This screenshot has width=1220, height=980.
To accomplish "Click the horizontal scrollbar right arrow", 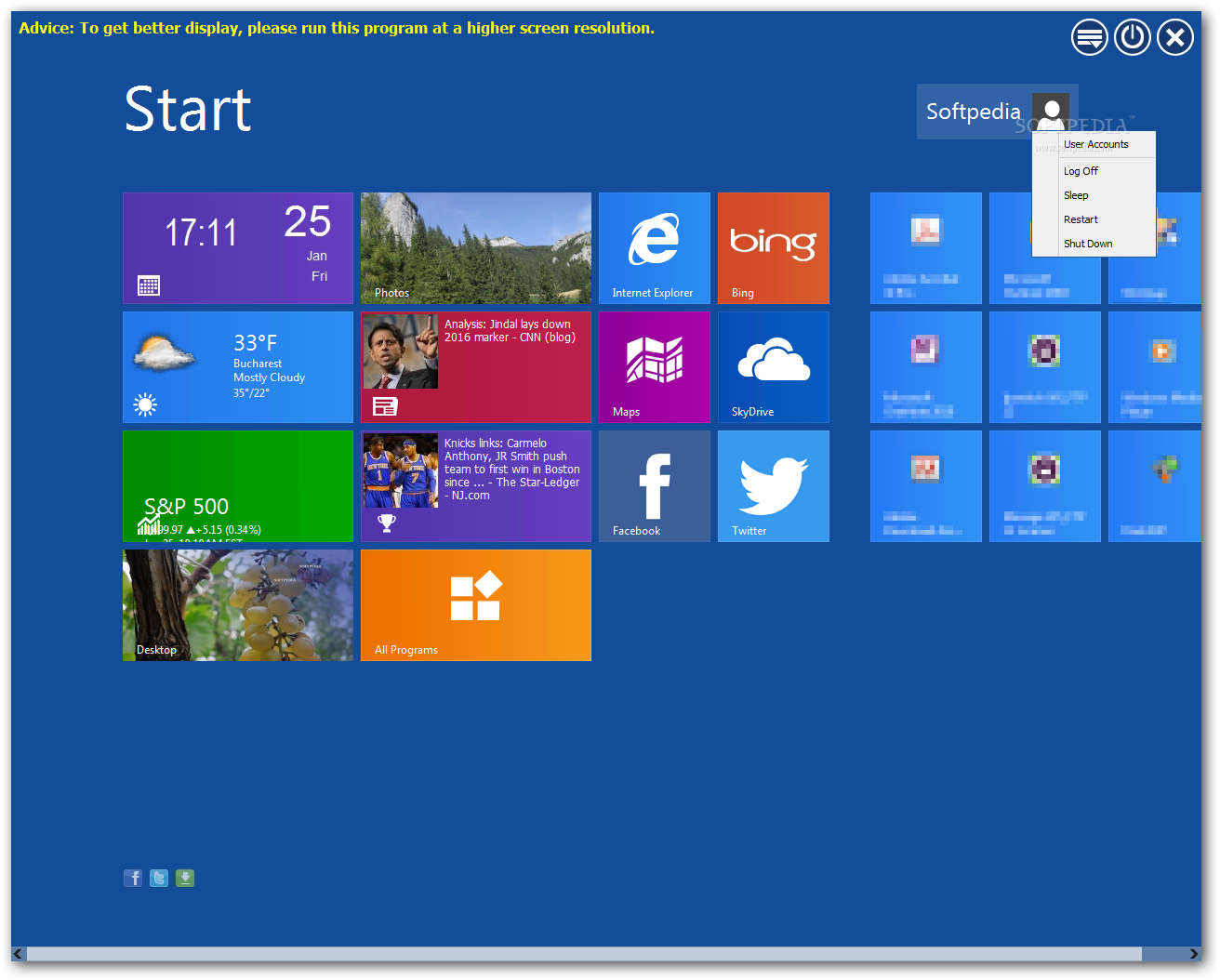I will point(1194,954).
